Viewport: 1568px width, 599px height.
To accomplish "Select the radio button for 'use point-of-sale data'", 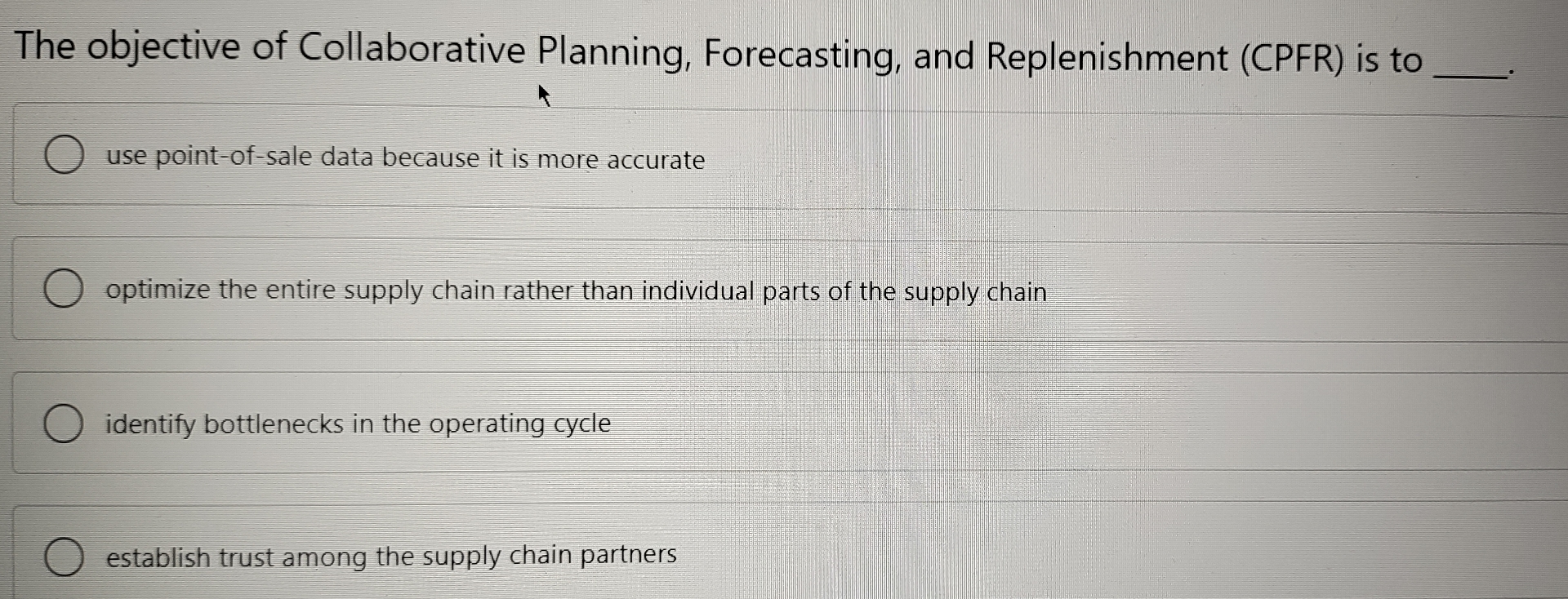I will click(65, 155).
